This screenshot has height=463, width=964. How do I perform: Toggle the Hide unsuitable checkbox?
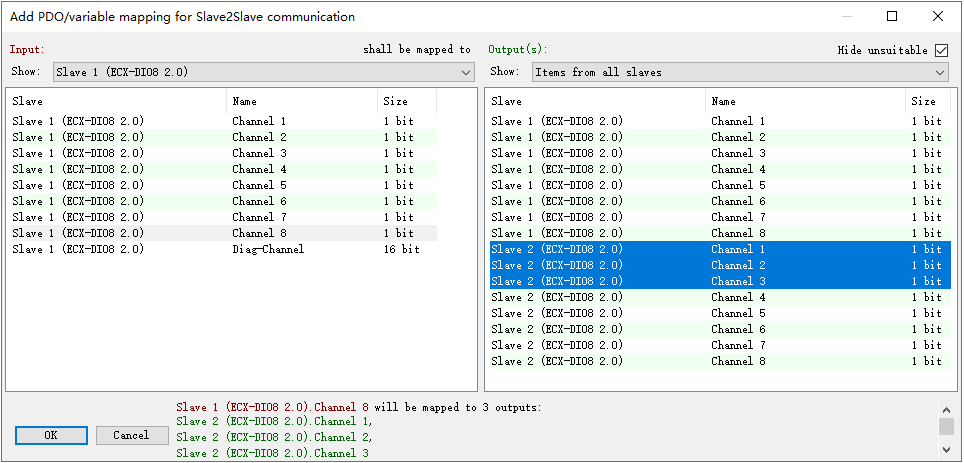click(x=940, y=50)
